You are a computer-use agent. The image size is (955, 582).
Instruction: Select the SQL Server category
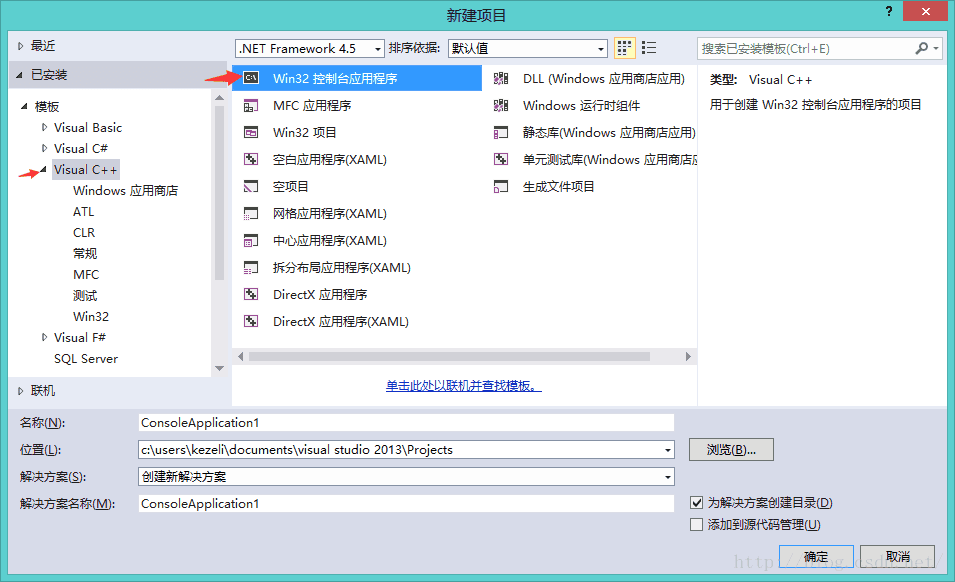[86, 359]
